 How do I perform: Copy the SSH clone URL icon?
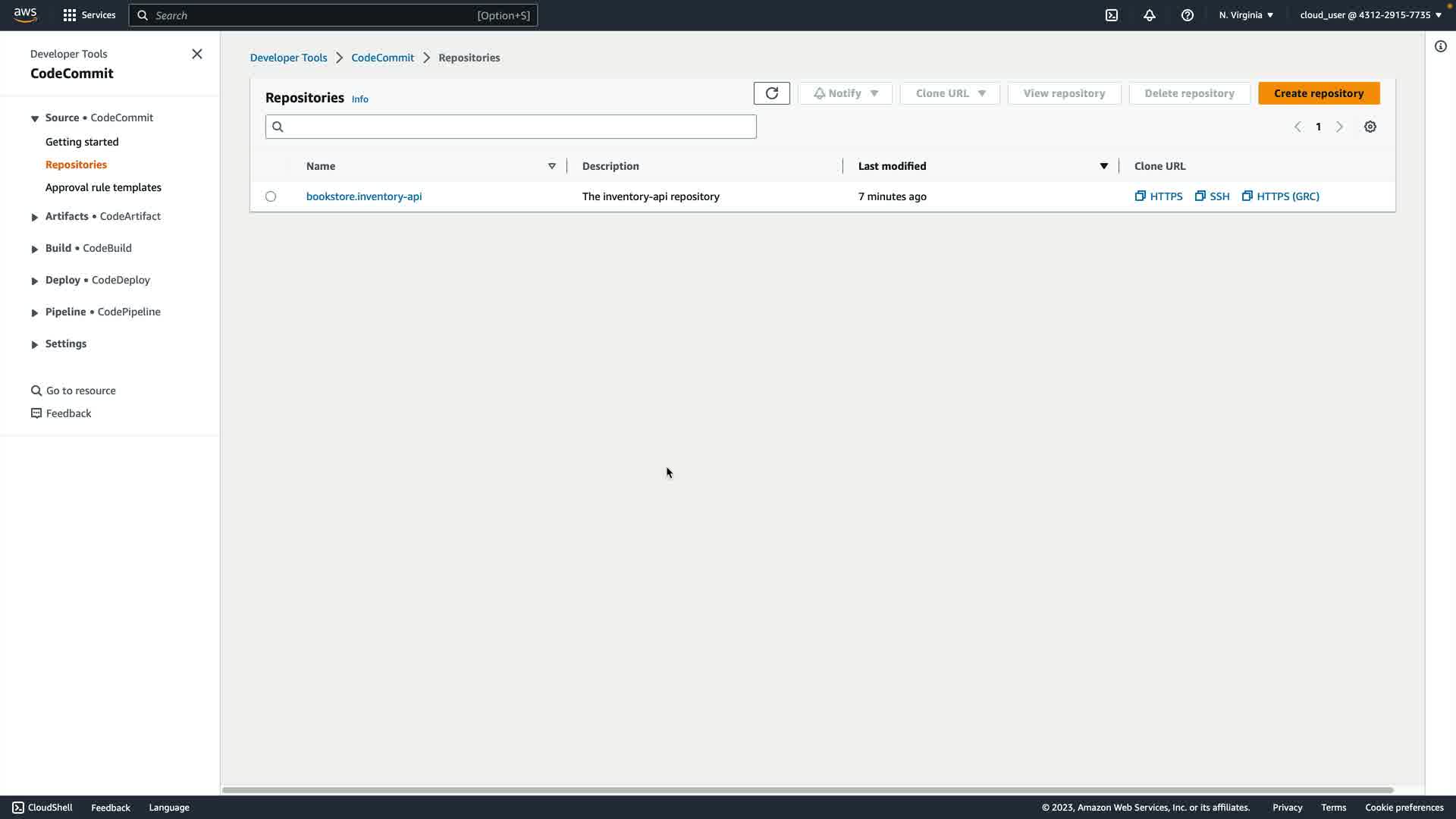tap(1200, 196)
